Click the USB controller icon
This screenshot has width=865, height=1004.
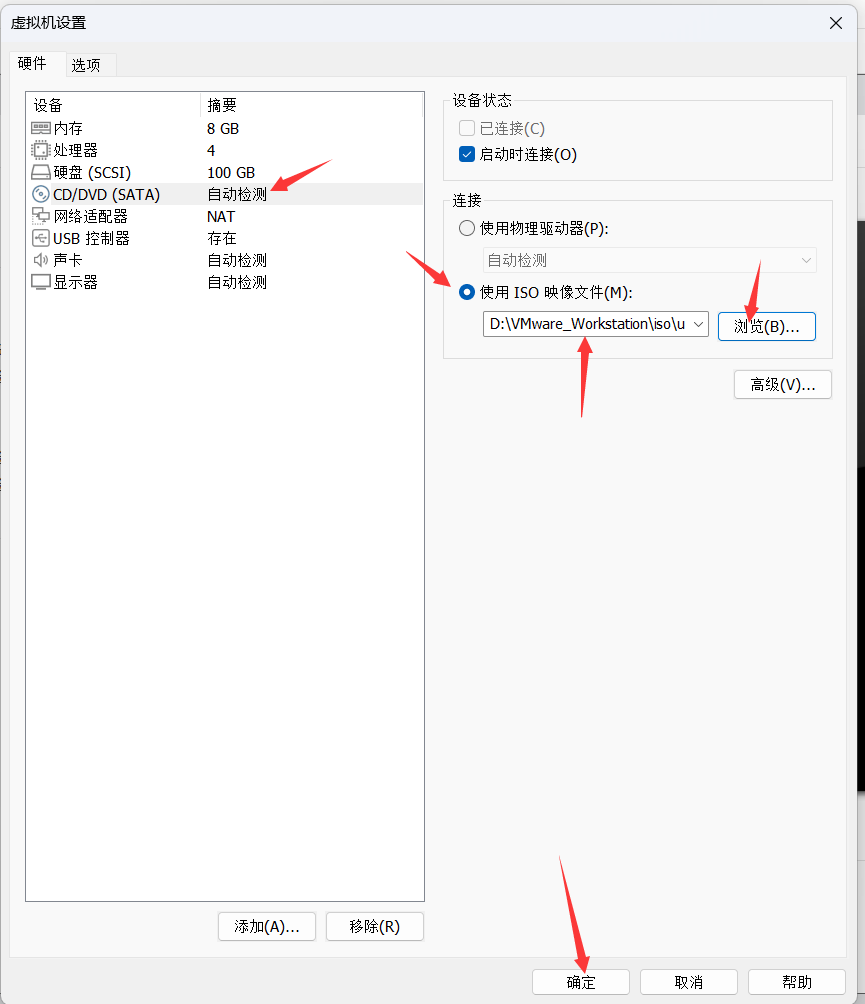tap(40, 238)
